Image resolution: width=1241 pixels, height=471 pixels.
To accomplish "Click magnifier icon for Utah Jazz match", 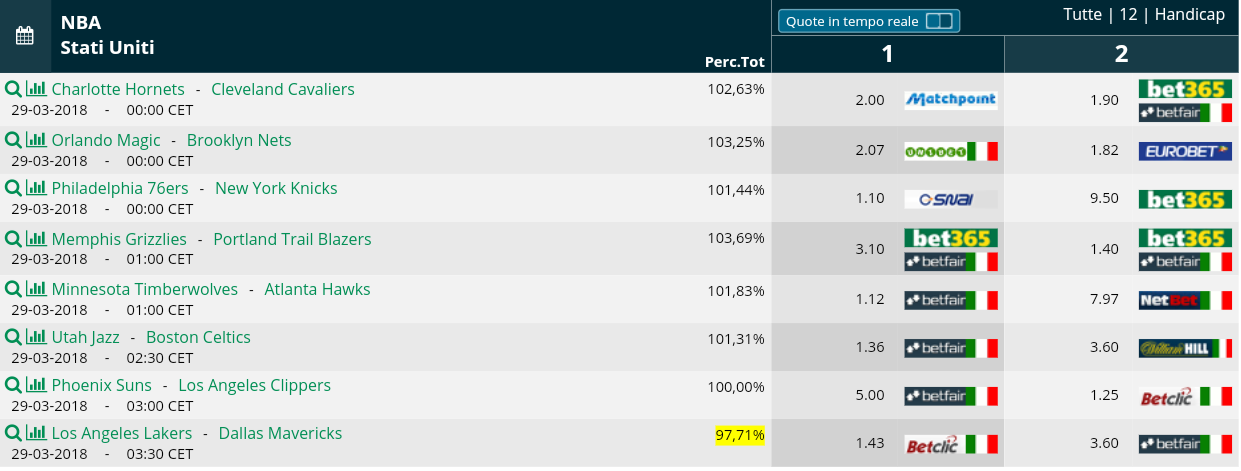I will pyautogui.click(x=13, y=337).
